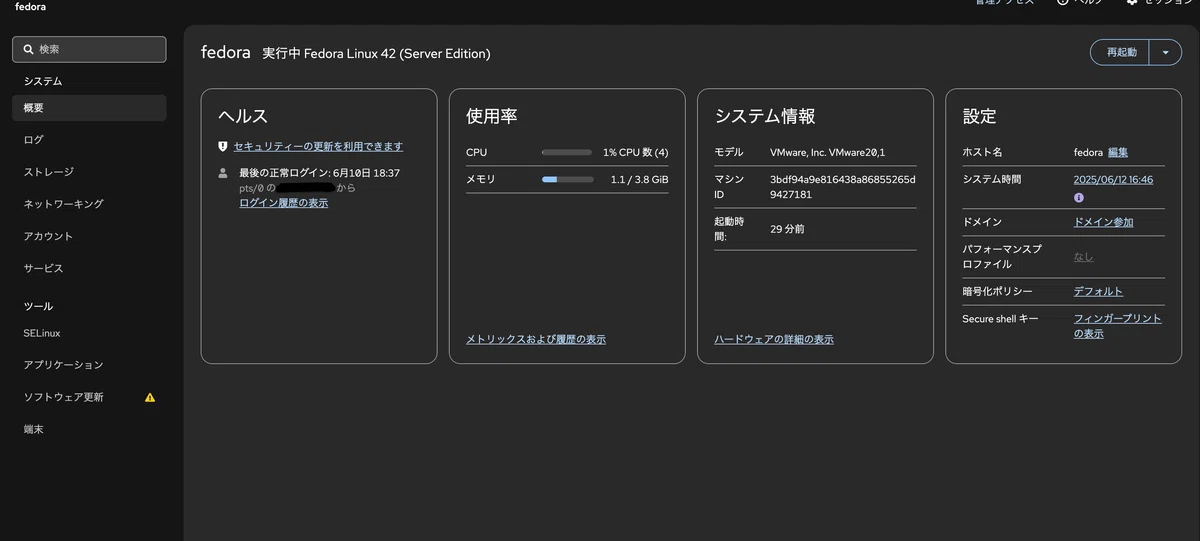Open フィンガープリントの表示 link
The width and height of the screenshot is (1200, 541).
point(1117,326)
